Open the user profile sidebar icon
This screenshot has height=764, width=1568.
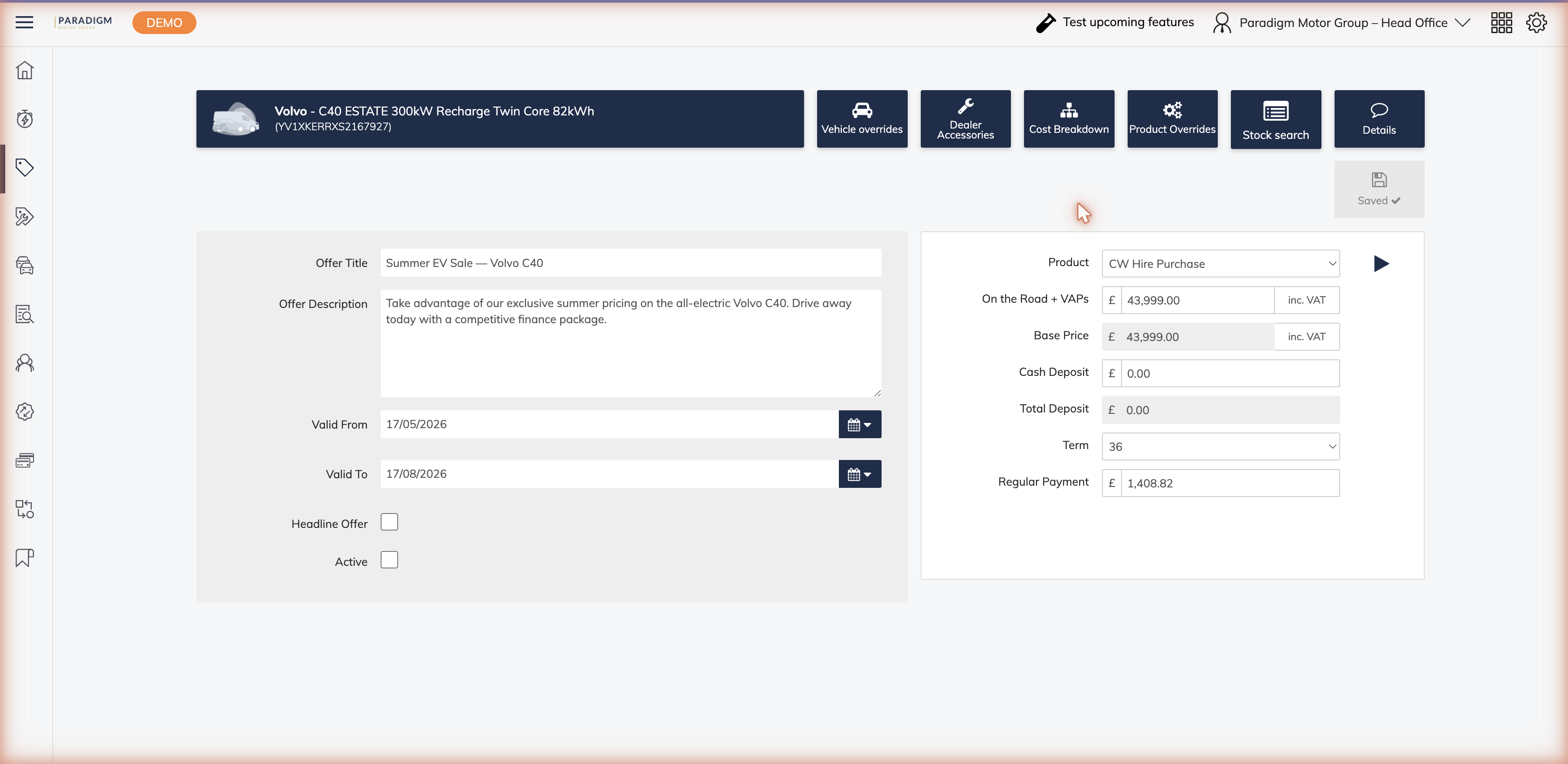click(x=25, y=363)
